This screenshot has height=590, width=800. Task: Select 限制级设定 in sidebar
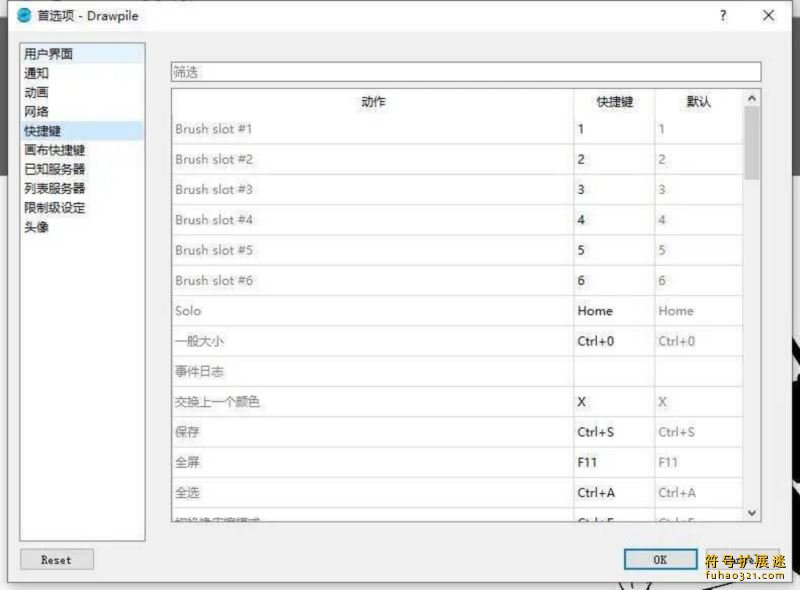coord(82,208)
